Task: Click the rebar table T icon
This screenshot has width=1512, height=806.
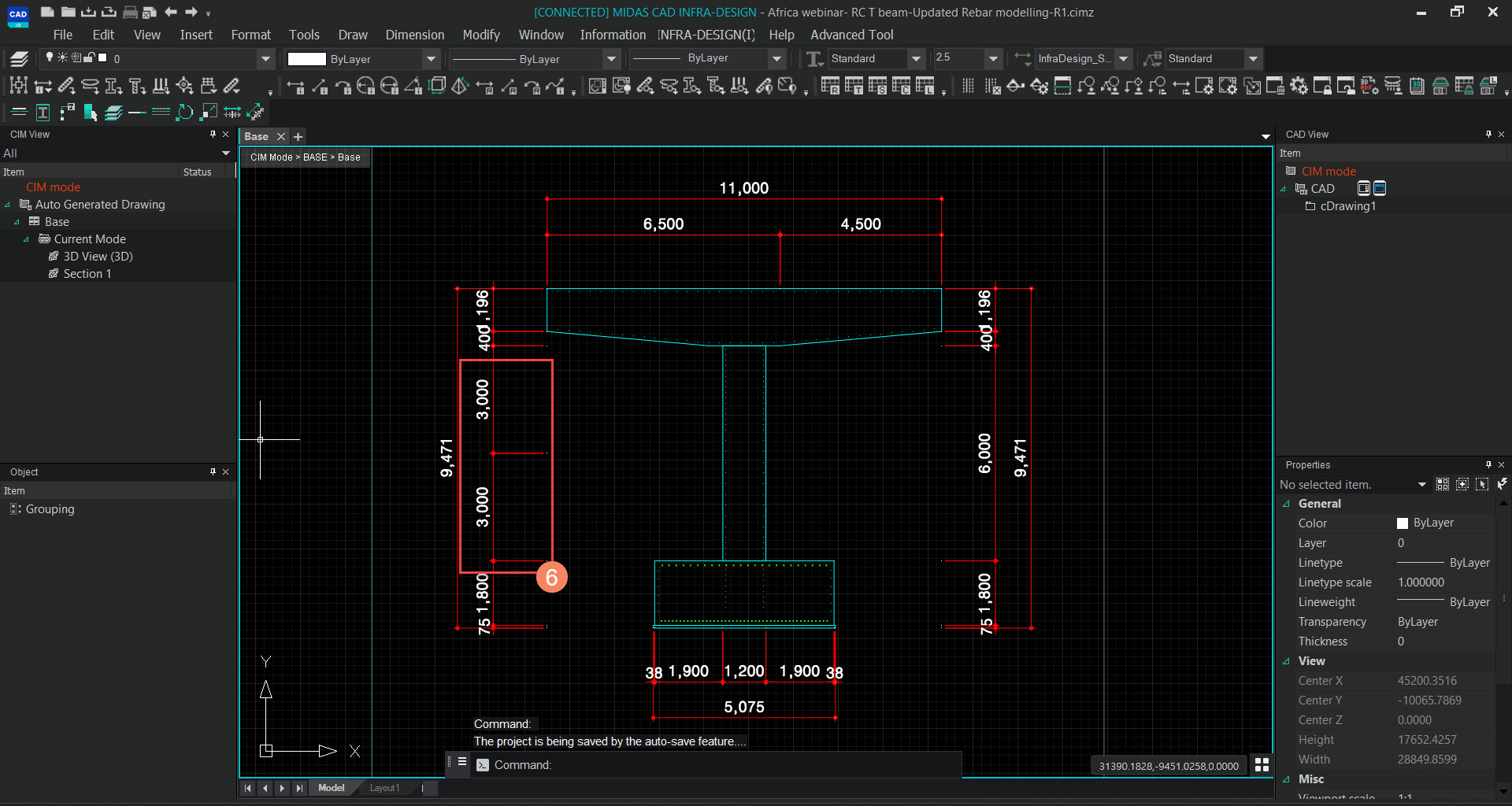Action: [x=854, y=86]
